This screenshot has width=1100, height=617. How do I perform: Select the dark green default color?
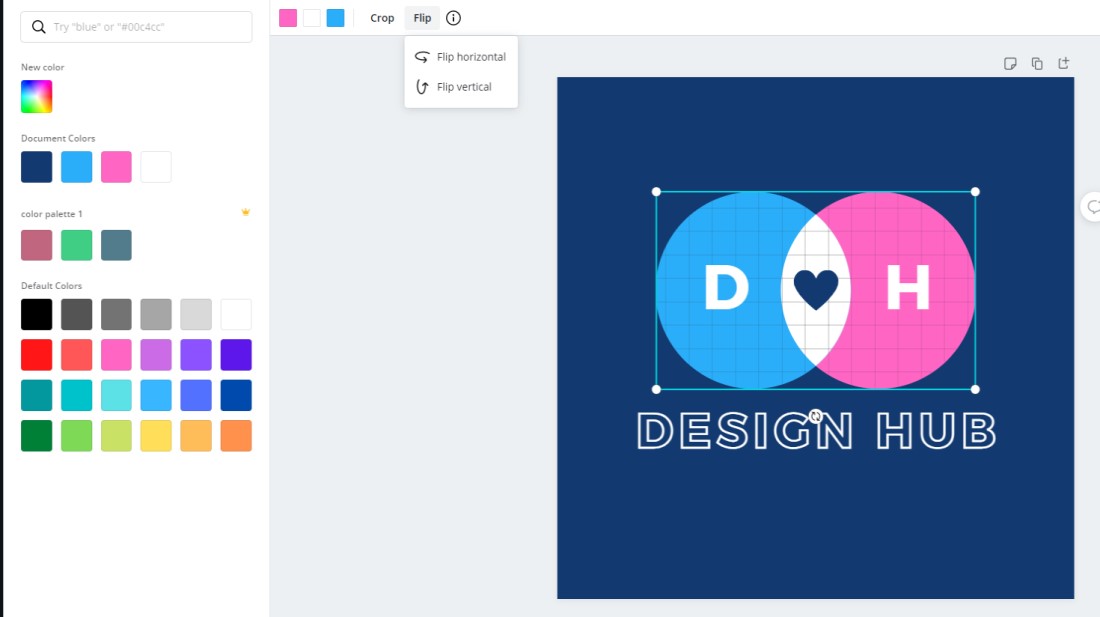coord(36,436)
